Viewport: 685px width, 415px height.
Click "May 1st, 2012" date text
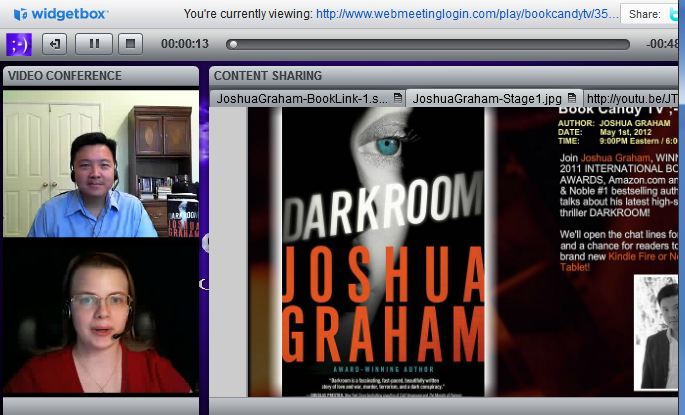626,132
